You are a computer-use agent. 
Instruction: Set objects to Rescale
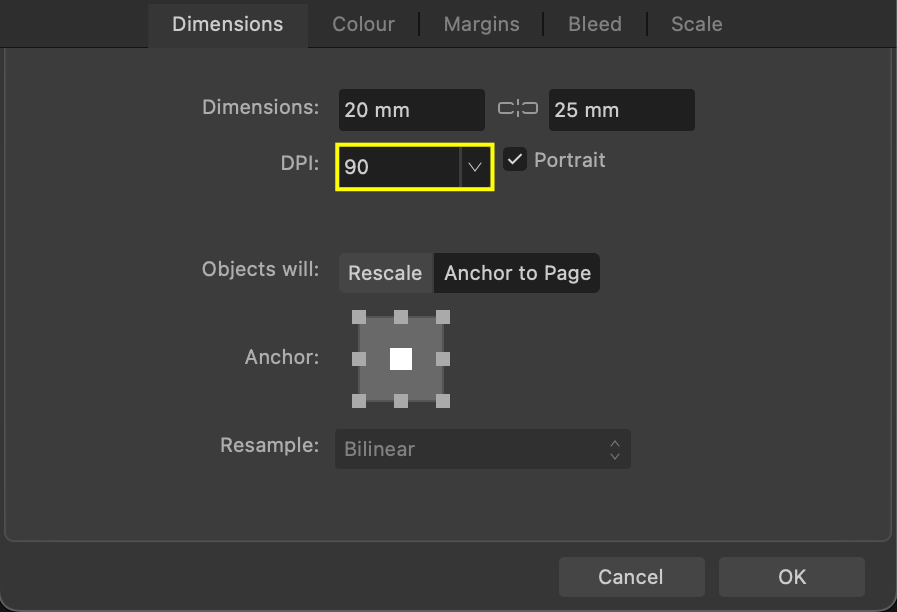pos(385,273)
